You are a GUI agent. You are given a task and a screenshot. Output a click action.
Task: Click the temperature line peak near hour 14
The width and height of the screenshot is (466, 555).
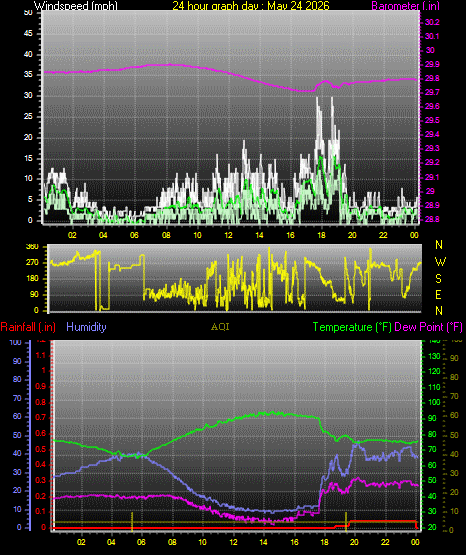[x=272, y=413]
